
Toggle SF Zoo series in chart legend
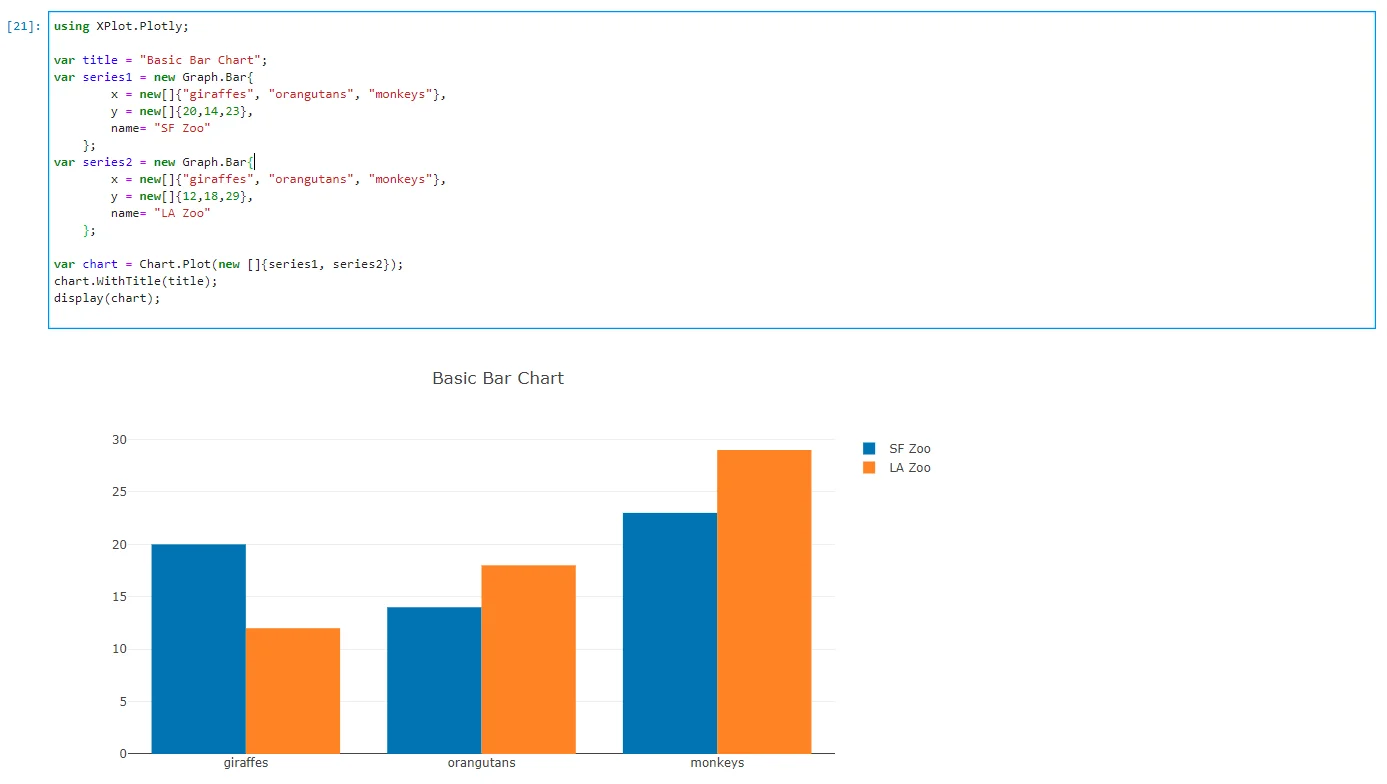click(909, 449)
